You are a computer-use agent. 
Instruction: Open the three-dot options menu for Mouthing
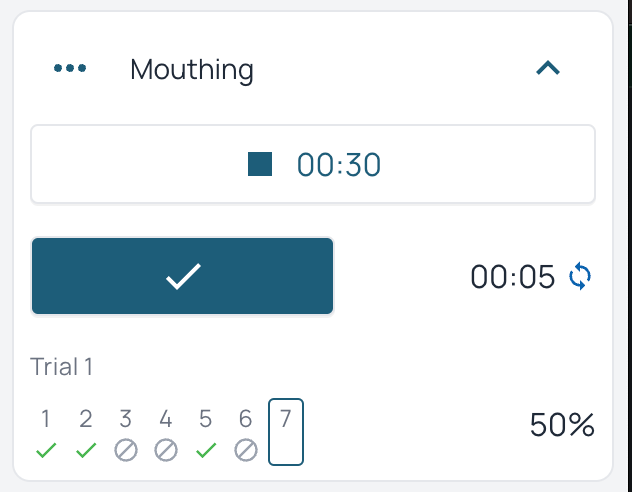(x=70, y=69)
